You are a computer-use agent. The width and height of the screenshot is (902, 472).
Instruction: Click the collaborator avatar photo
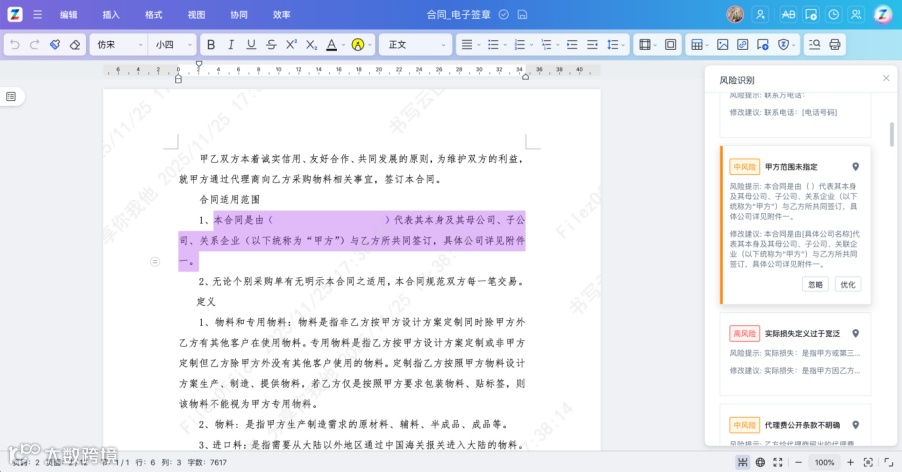[735, 14]
